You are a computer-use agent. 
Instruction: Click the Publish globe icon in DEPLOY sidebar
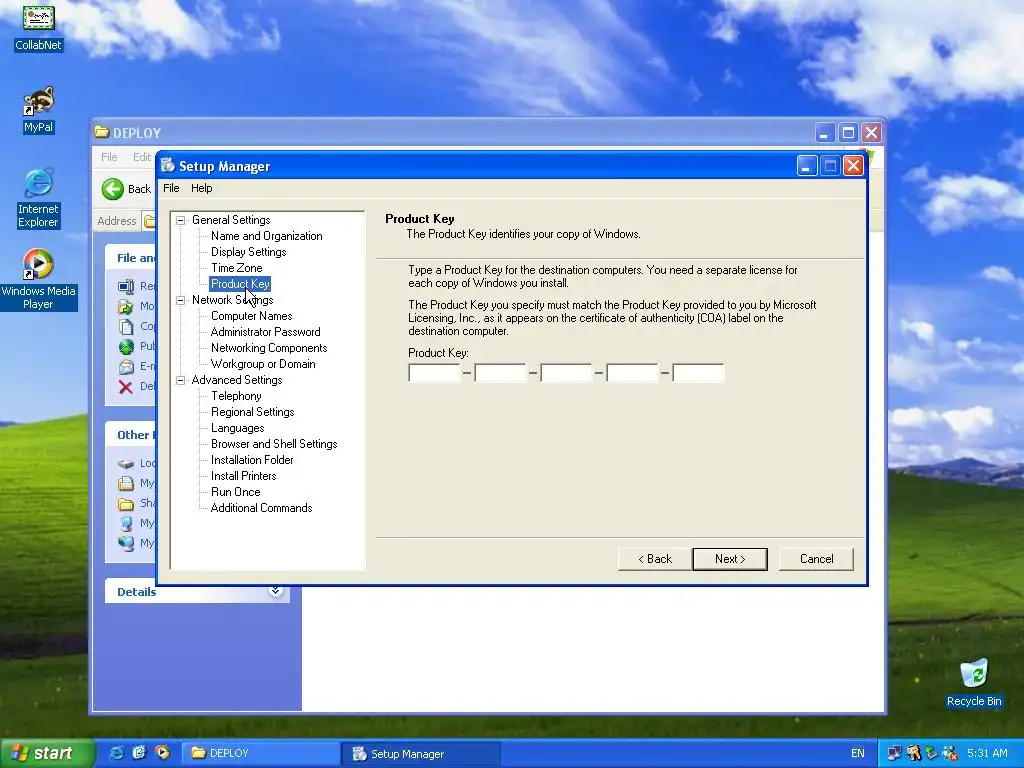click(x=126, y=346)
